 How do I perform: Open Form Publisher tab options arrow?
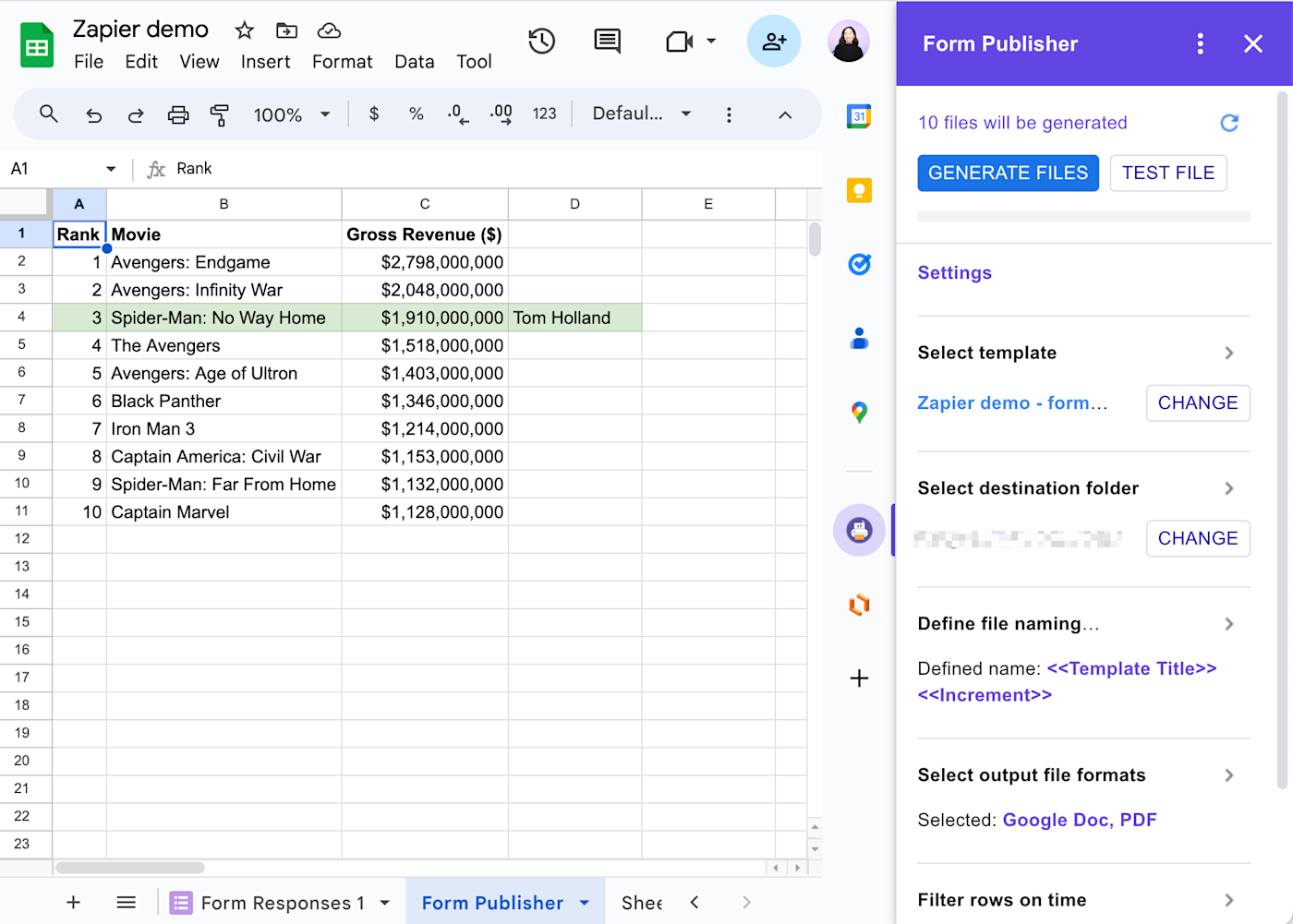click(x=585, y=903)
